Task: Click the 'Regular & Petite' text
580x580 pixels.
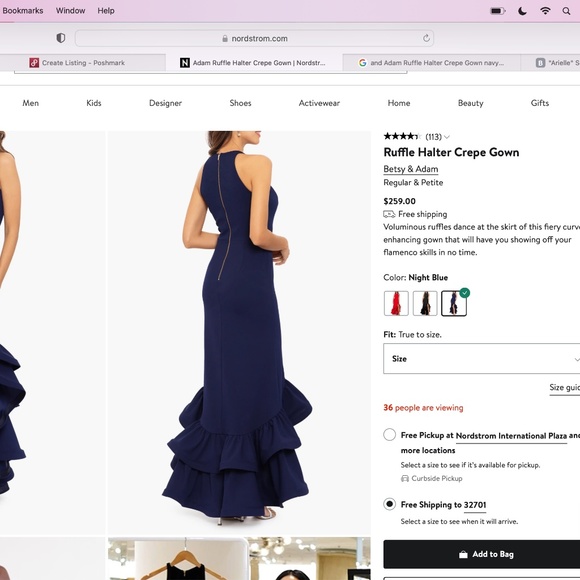Action: (413, 182)
